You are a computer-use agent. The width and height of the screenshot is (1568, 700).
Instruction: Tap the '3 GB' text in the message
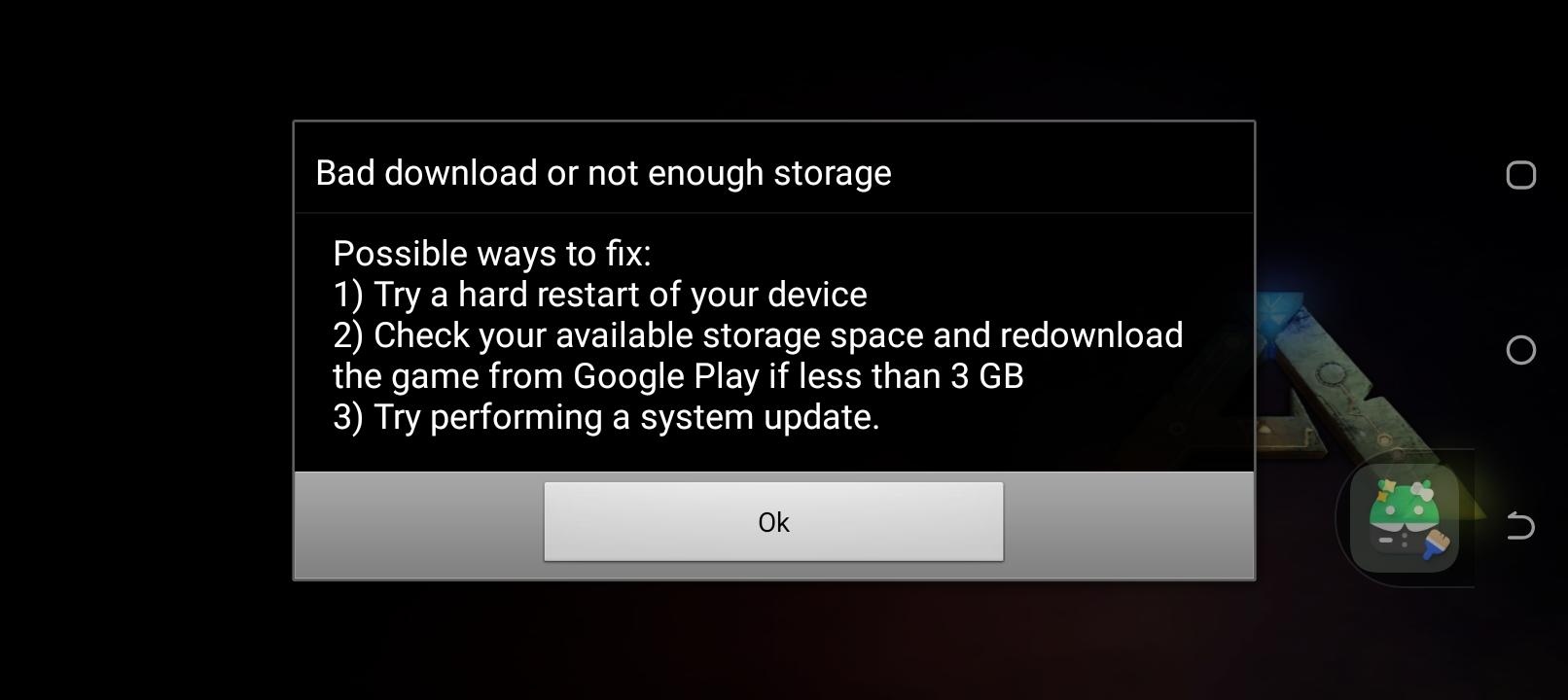click(986, 376)
